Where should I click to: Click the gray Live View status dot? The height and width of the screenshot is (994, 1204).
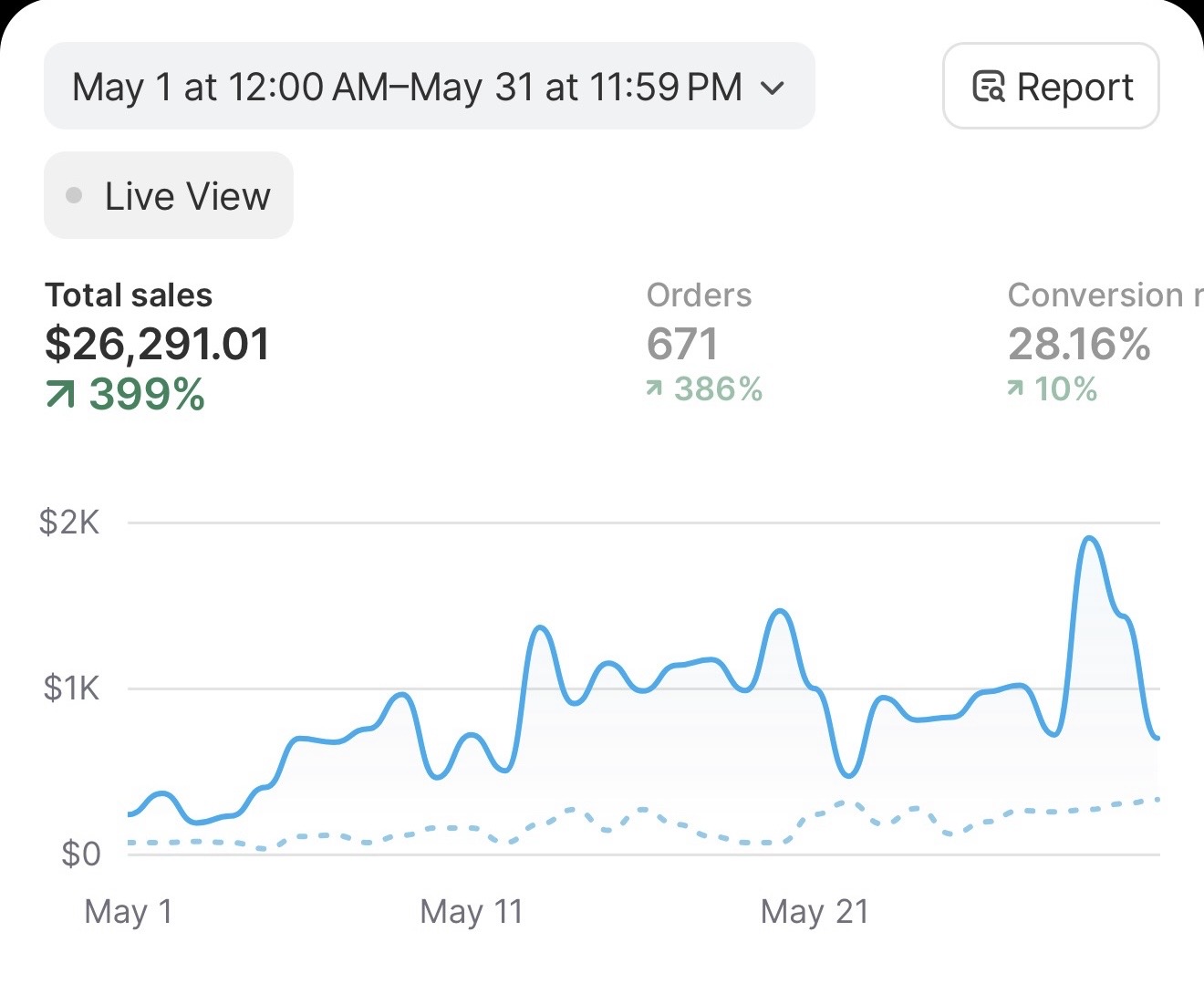coord(75,195)
